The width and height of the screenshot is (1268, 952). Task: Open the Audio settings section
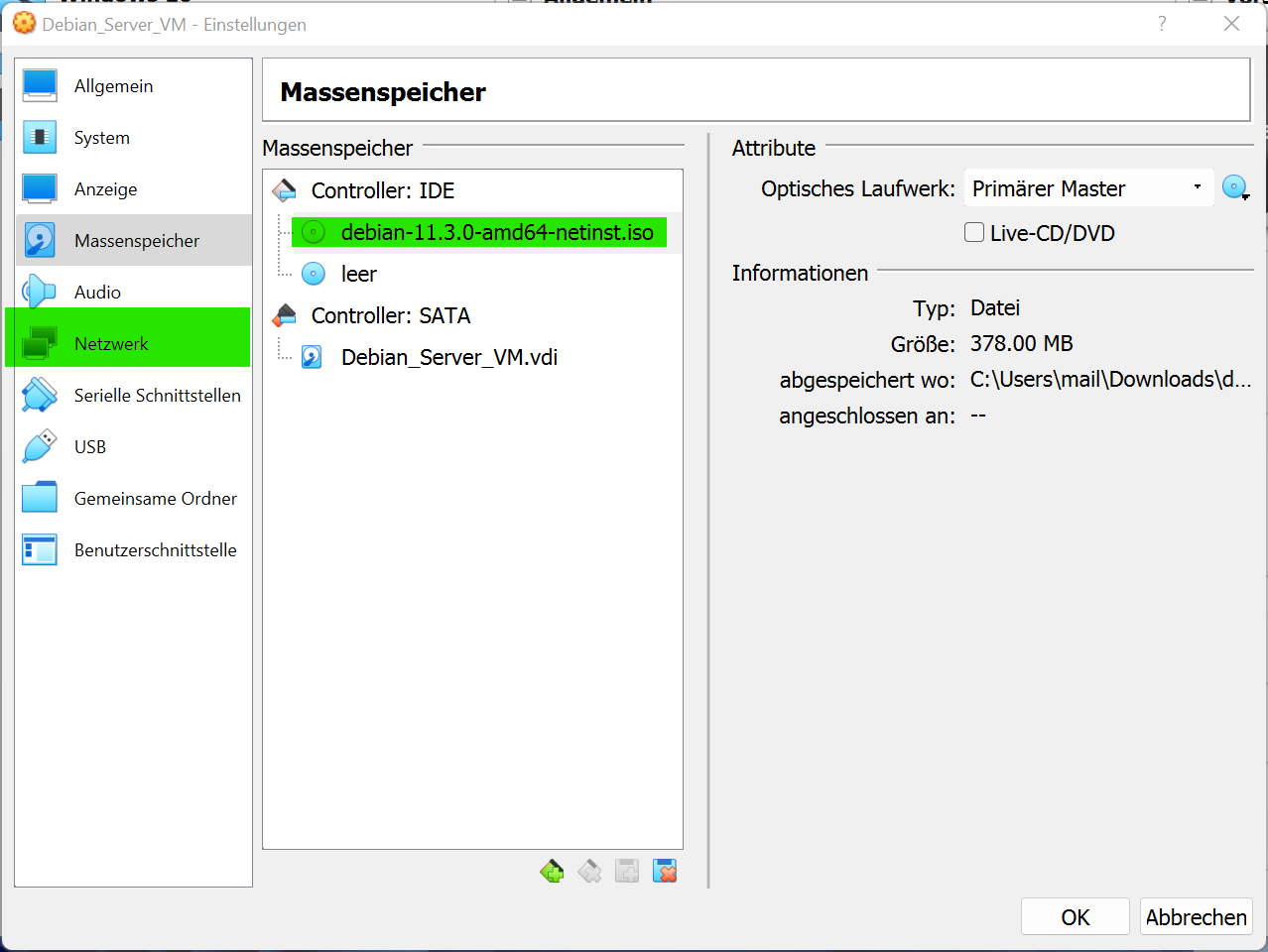(x=133, y=293)
